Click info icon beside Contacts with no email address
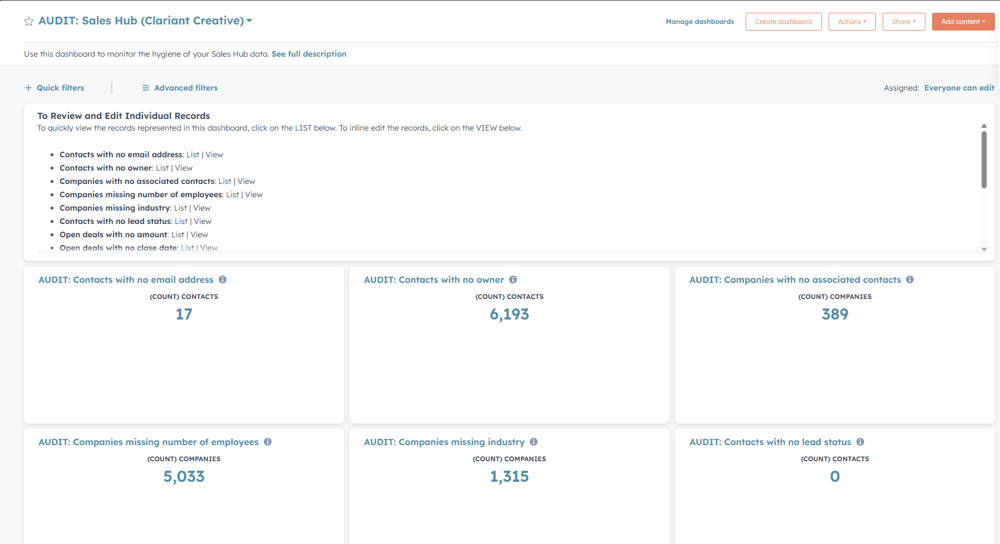 pos(223,280)
